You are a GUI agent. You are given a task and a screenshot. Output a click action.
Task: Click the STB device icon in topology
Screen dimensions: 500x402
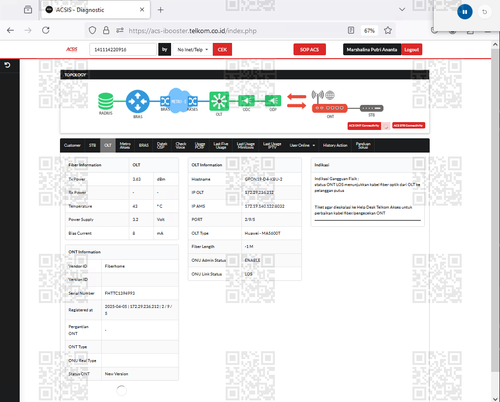tap(372, 108)
